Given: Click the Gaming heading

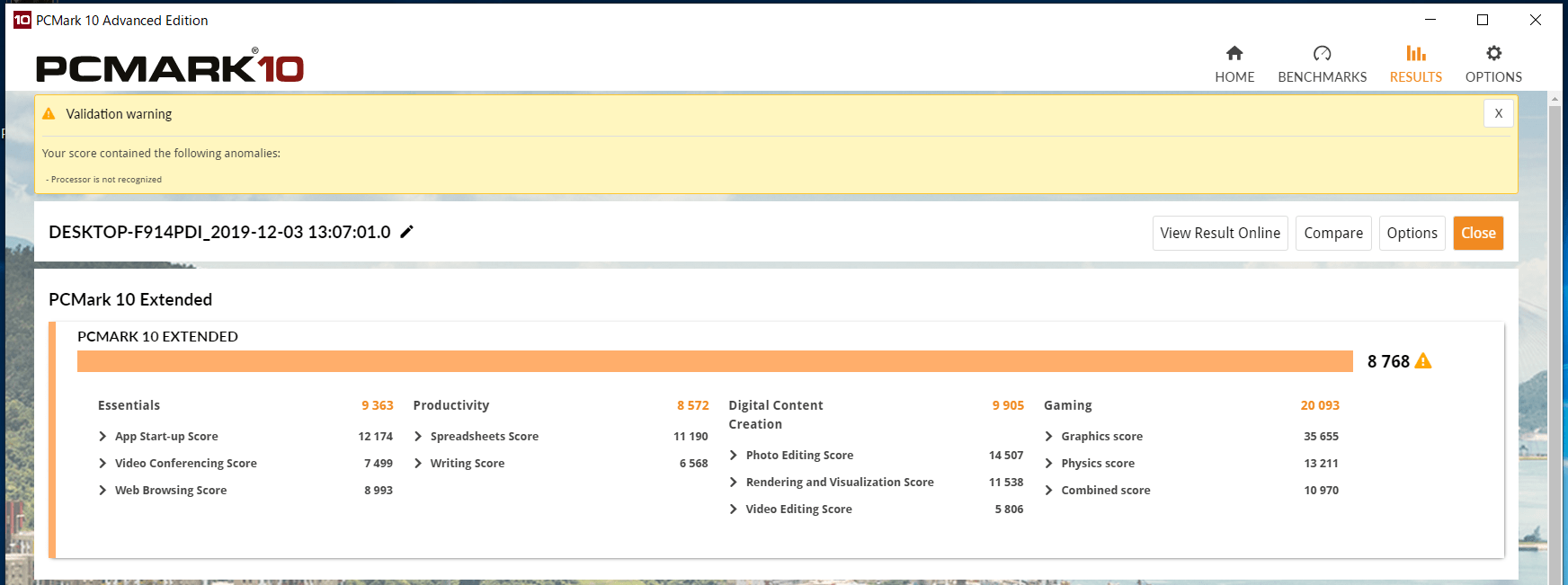Looking at the screenshot, I should point(1068,405).
